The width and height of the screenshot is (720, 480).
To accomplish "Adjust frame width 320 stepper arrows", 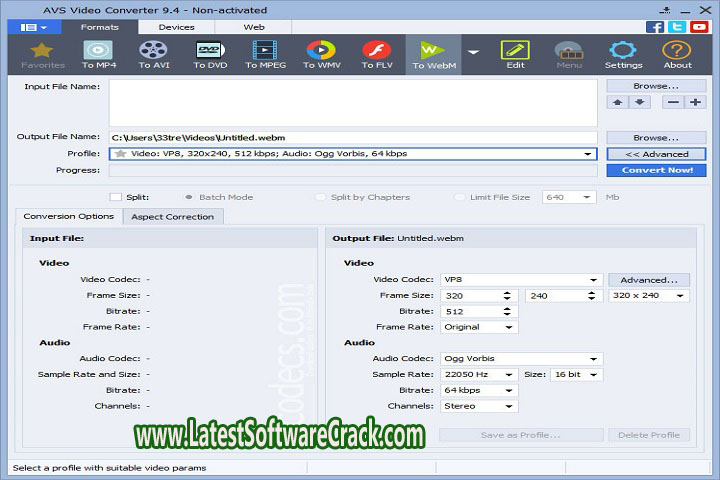I will [x=507, y=296].
